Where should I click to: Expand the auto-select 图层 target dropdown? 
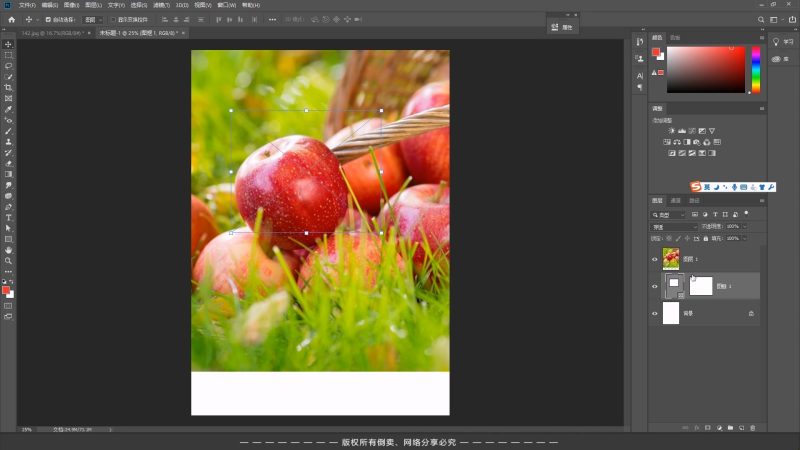point(92,19)
